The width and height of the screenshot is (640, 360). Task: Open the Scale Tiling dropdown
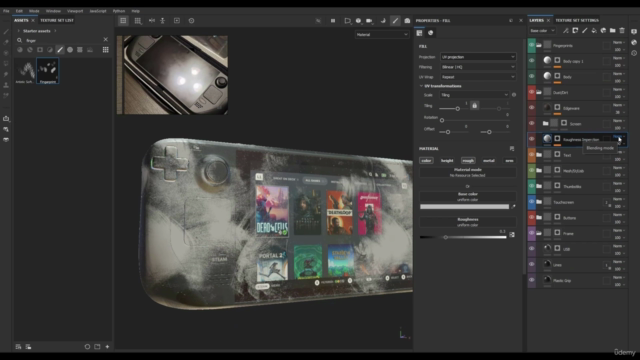tap(474, 95)
